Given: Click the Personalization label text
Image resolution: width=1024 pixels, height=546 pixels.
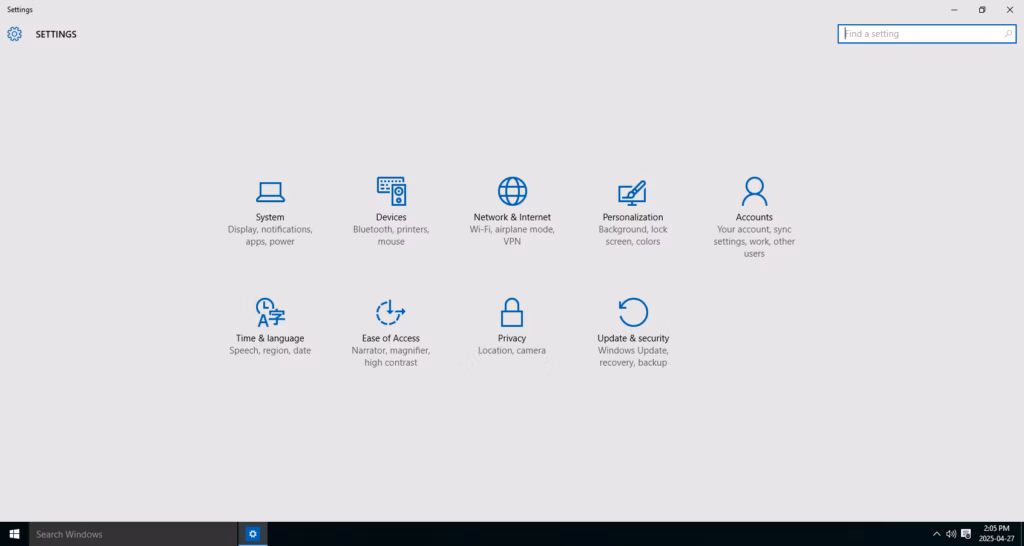Looking at the screenshot, I should [x=633, y=217].
